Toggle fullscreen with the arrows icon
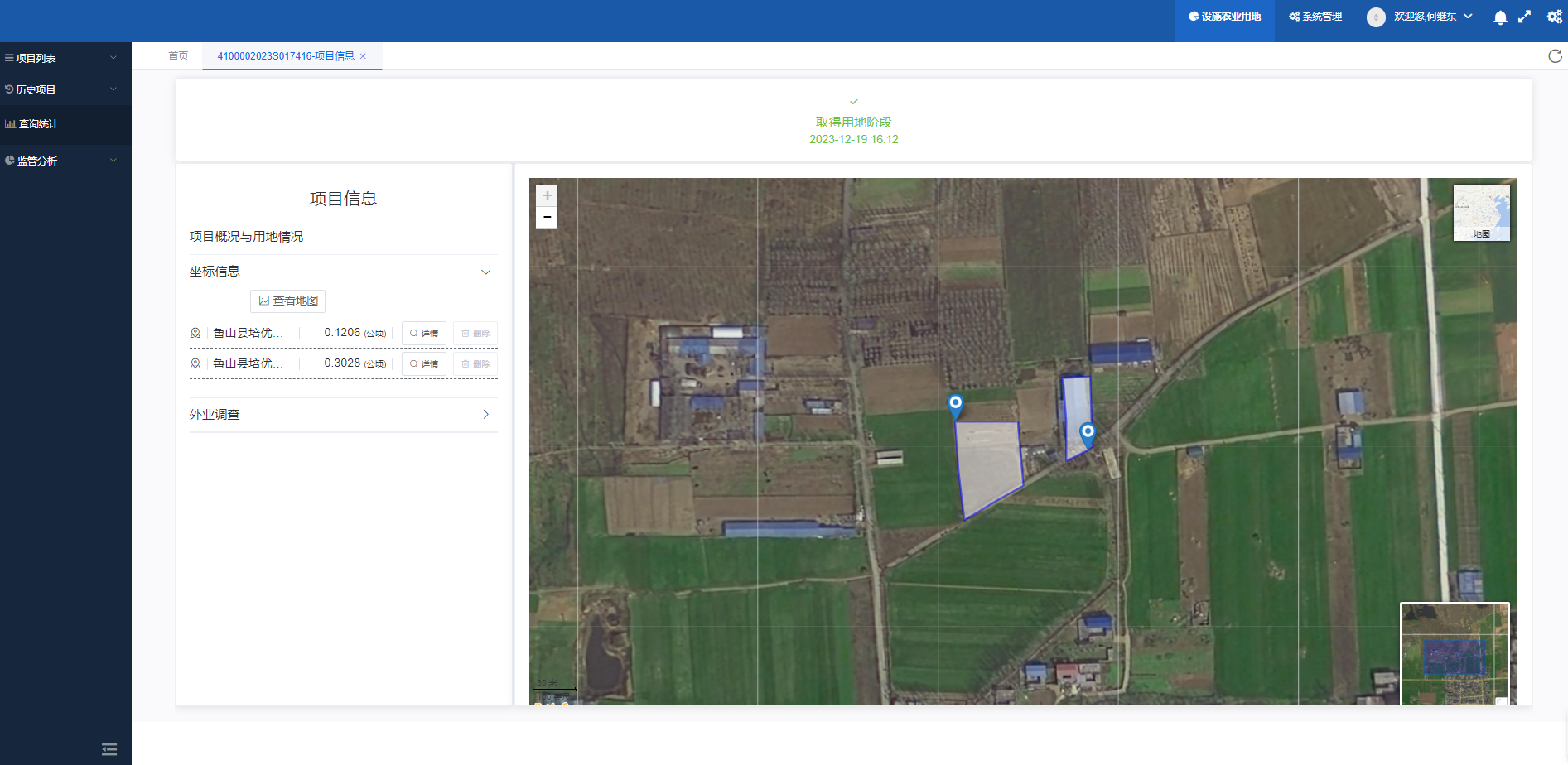1568x765 pixels. [x=1524, y=17]
